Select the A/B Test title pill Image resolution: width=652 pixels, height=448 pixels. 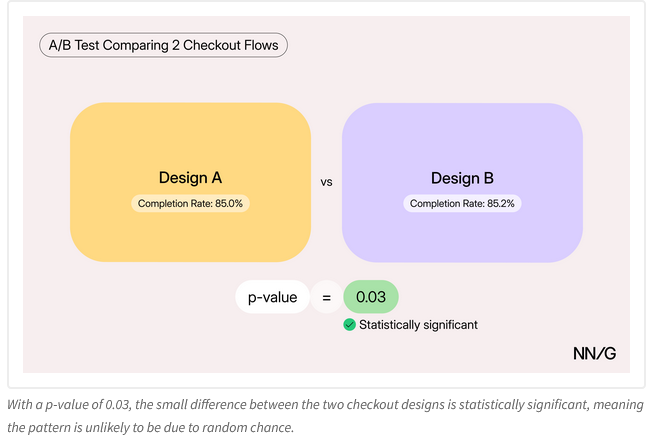point(163,45)
